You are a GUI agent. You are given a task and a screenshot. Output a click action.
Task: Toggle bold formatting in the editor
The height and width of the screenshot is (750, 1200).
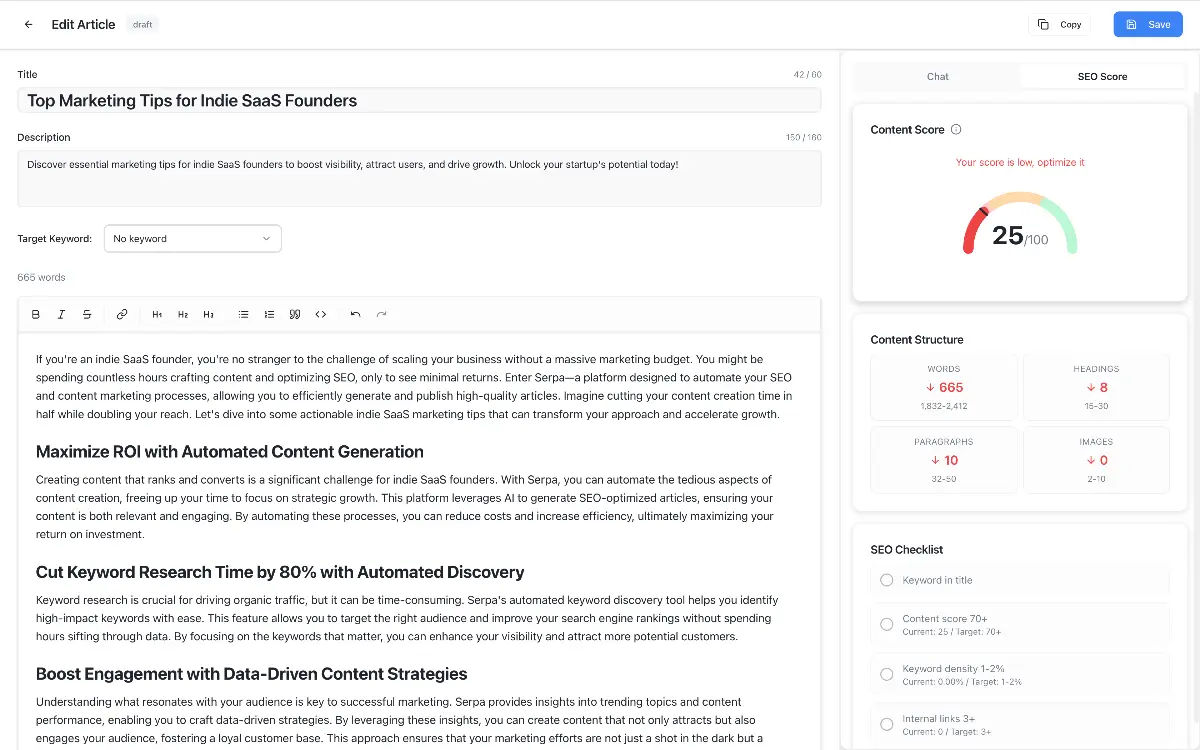36,314
